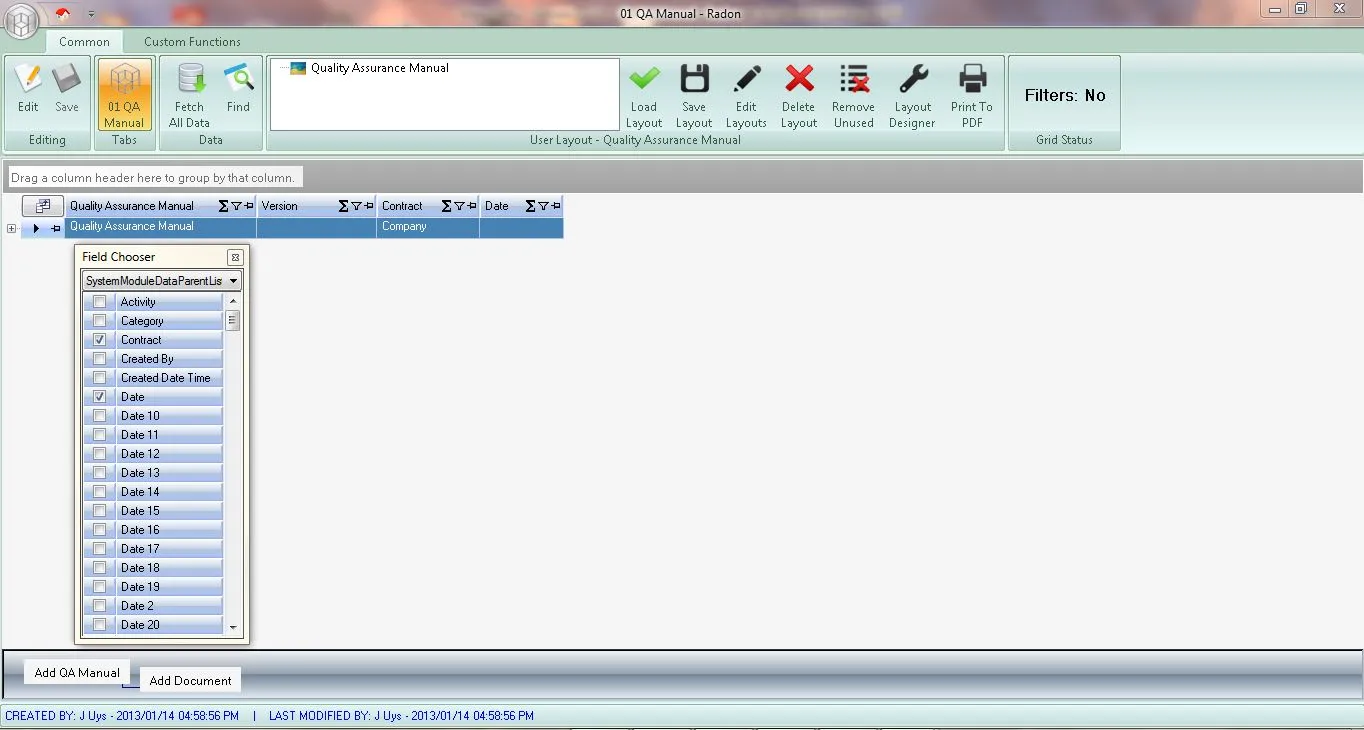Click the home icon in quick access toolbar

63,13
